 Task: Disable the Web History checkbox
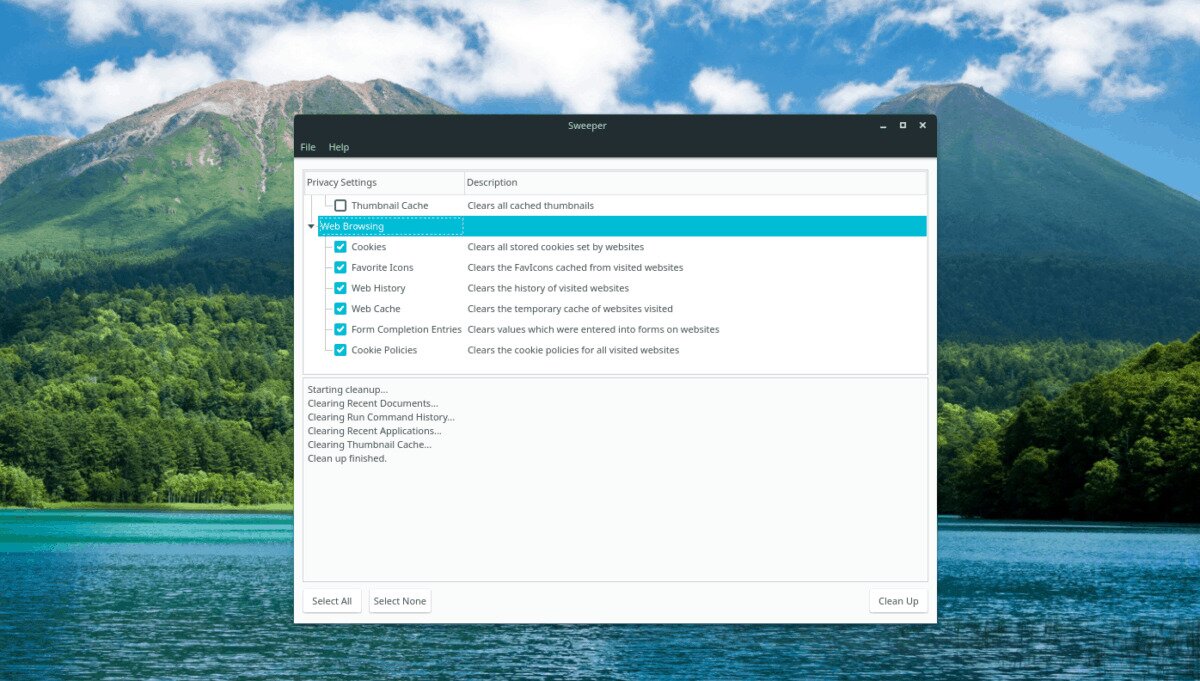tap(340, 288)
